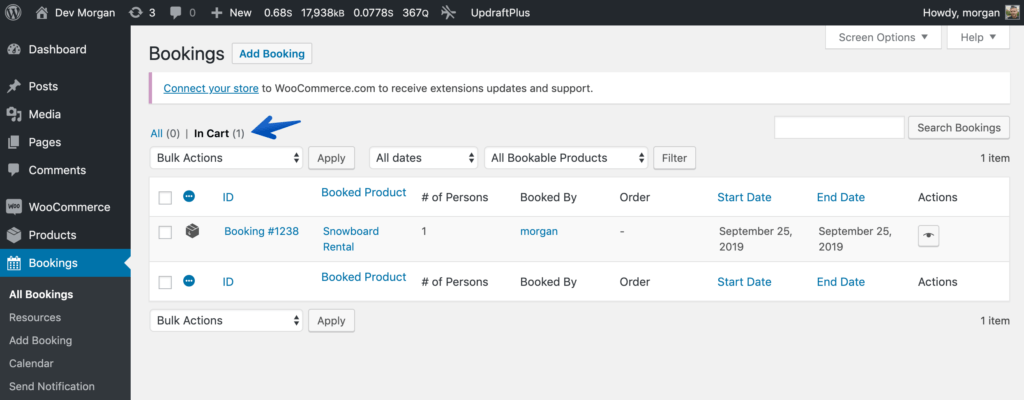Image resolution: width=1024 pixels, height=400 pixels.
Task: Click the in-cart status icon for Booking #1238
Action: click(191, 231)
